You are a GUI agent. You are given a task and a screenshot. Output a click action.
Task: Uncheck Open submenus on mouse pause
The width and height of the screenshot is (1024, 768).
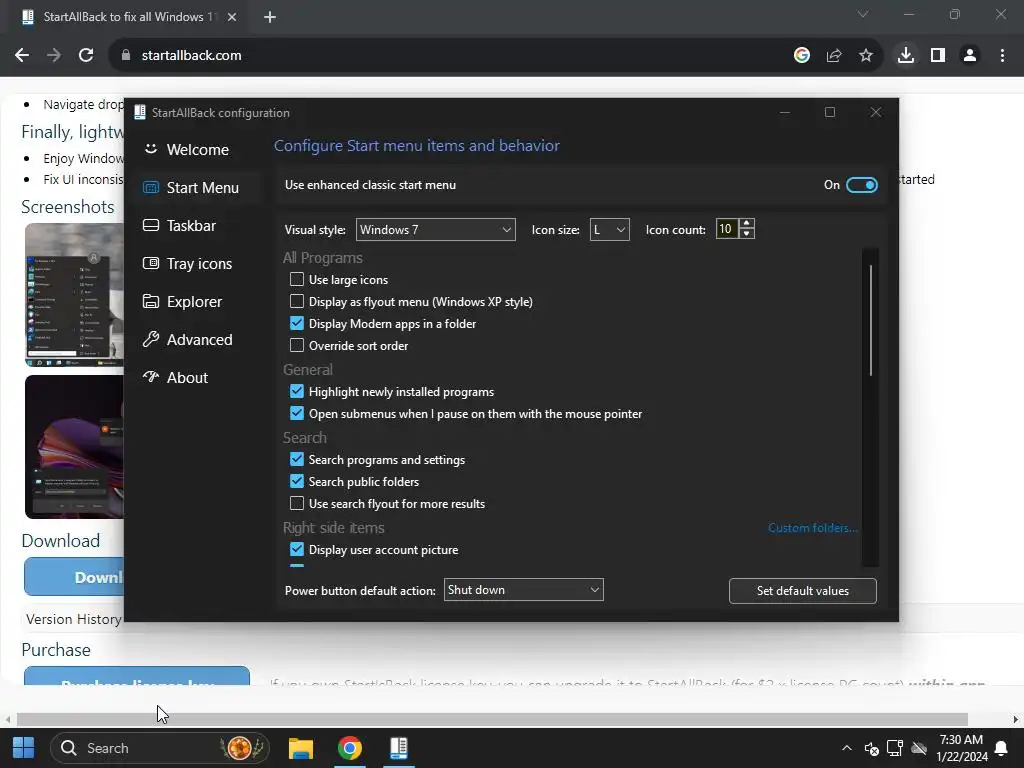(296, 413)
